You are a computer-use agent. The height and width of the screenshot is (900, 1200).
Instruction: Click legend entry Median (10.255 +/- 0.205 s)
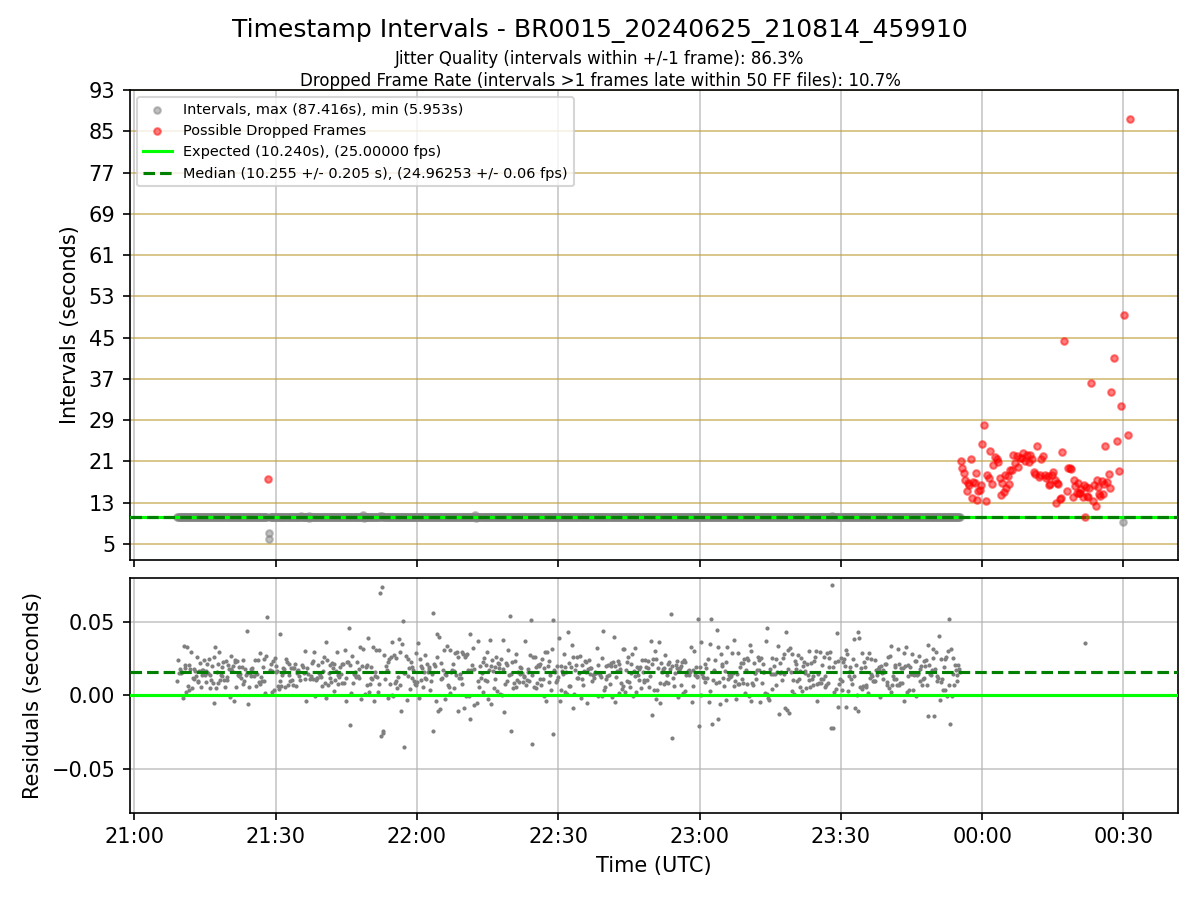375,173
